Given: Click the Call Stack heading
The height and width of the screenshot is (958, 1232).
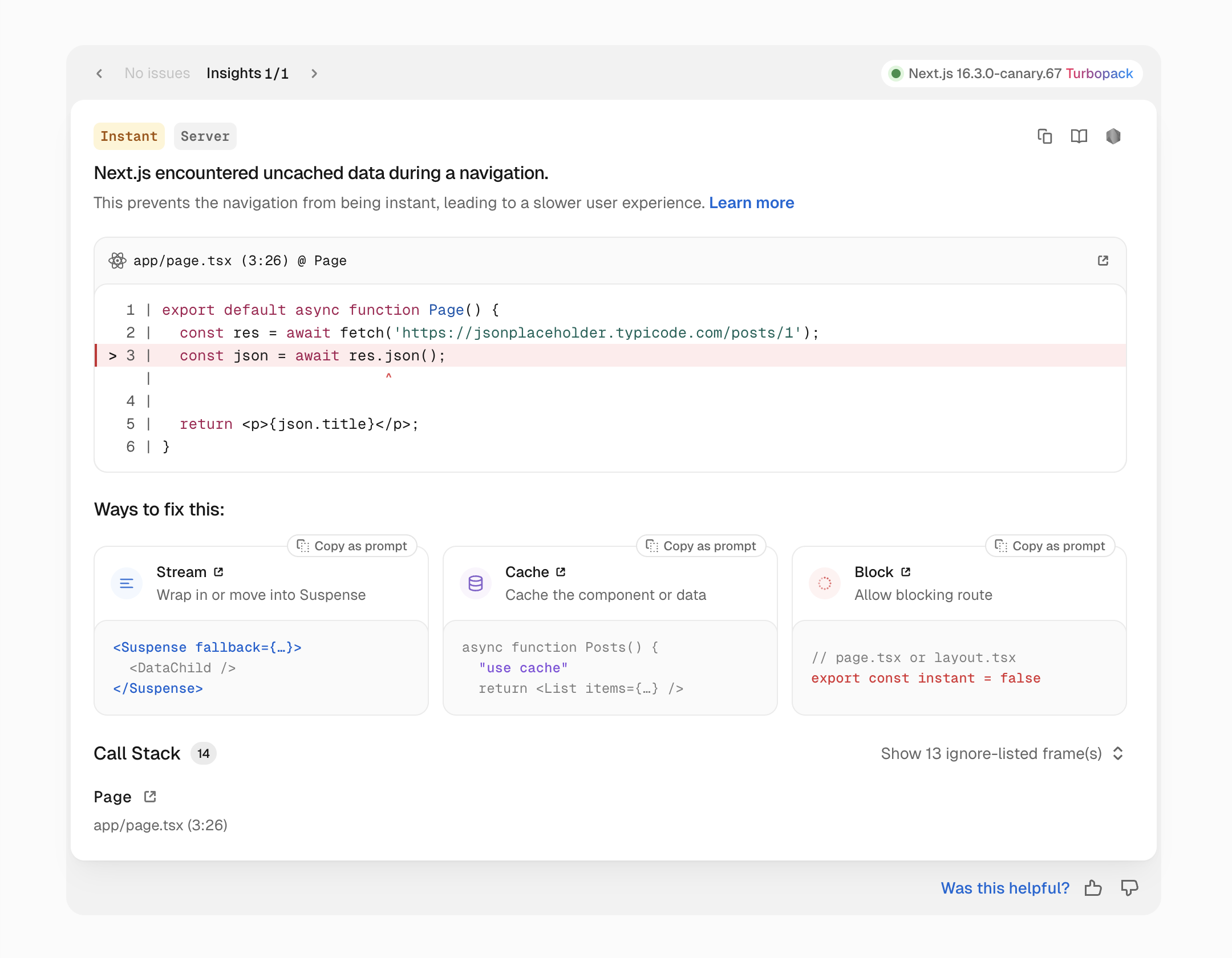Looking at the screenshot, I should pyautogui.click(x=137, y=754).
